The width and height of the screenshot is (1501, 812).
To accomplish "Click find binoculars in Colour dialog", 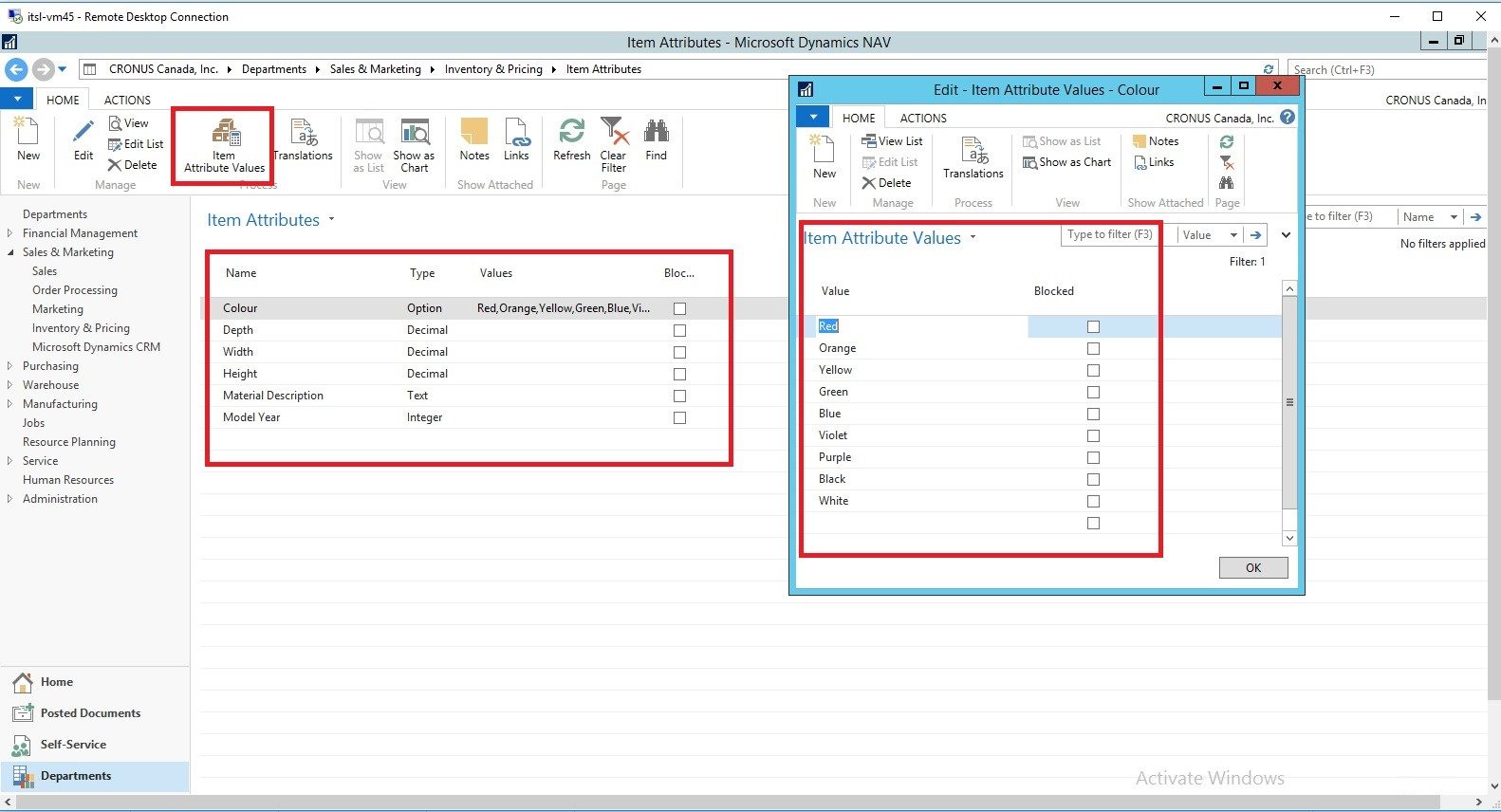I will pos(1227,182).
